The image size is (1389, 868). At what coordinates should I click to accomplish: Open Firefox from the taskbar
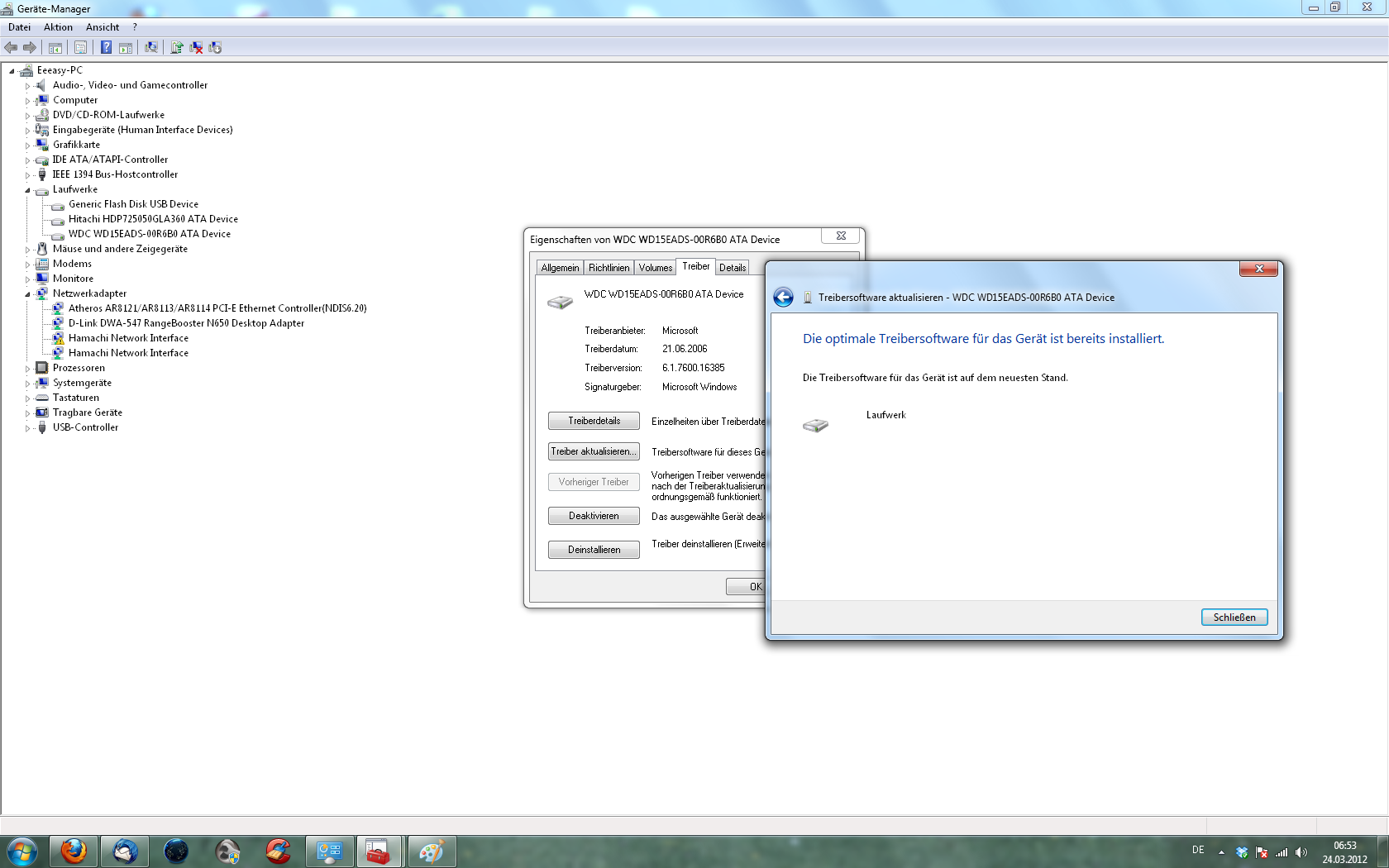coord(74,851)
